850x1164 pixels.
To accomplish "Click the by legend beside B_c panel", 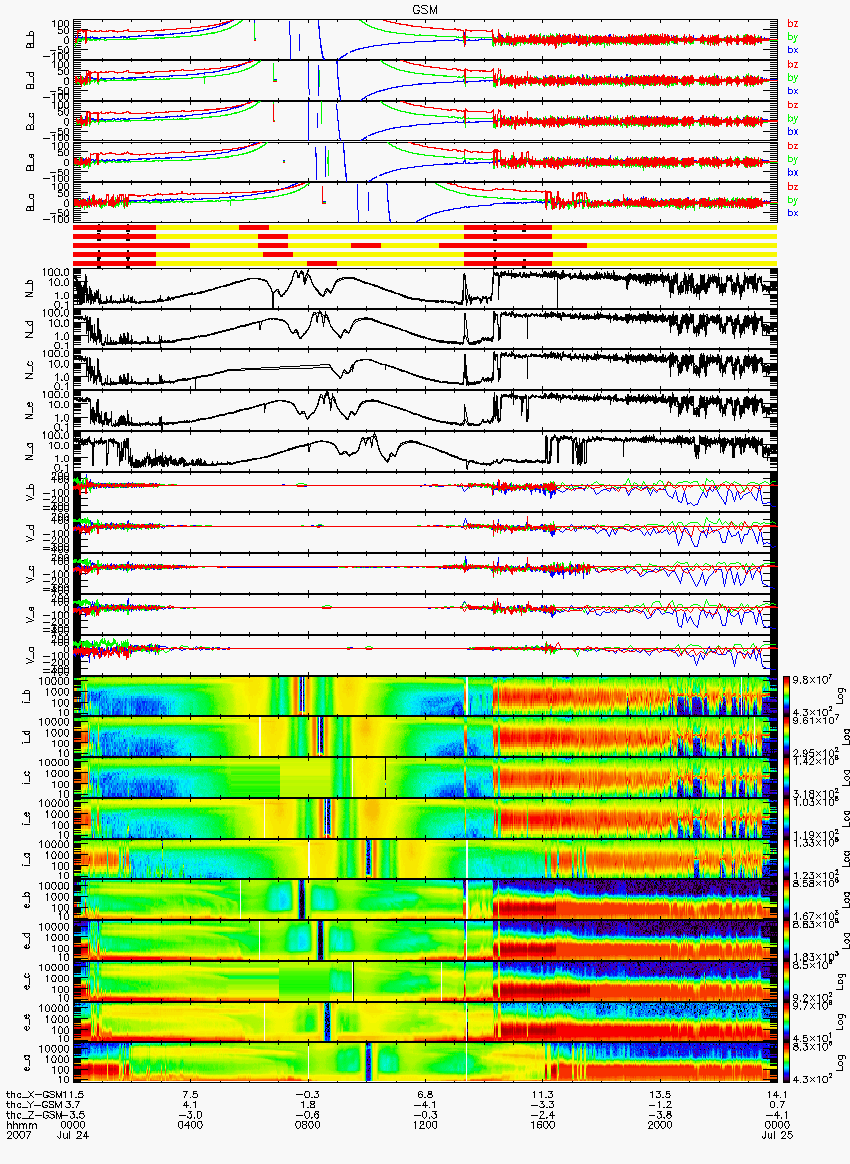I will pyautogui.click(x=793, y=118).
